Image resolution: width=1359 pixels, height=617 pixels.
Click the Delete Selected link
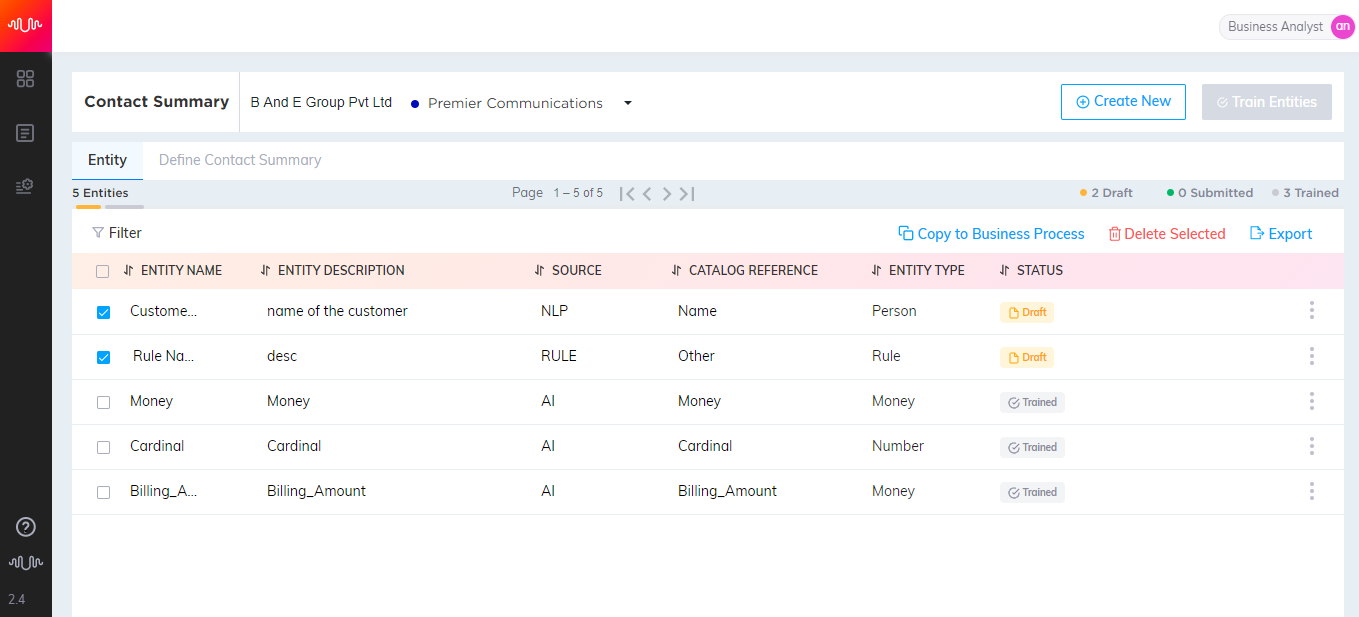1166,234
